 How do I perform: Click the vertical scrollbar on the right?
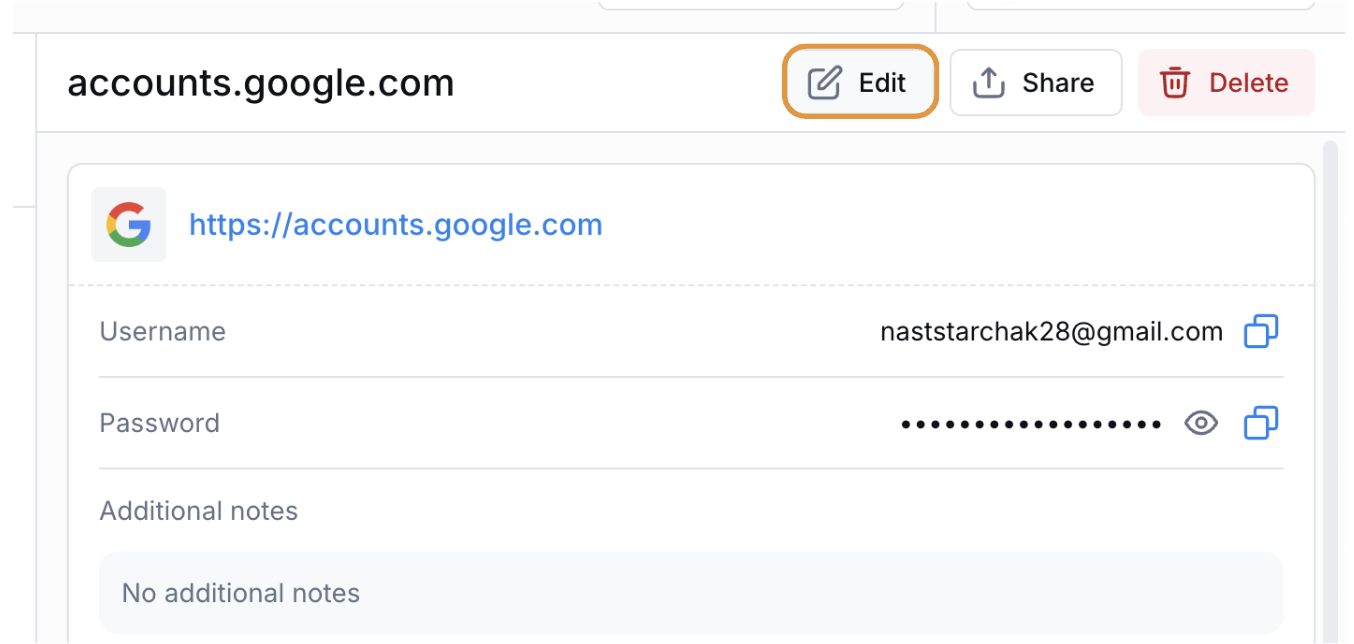tap(1330, 392)
